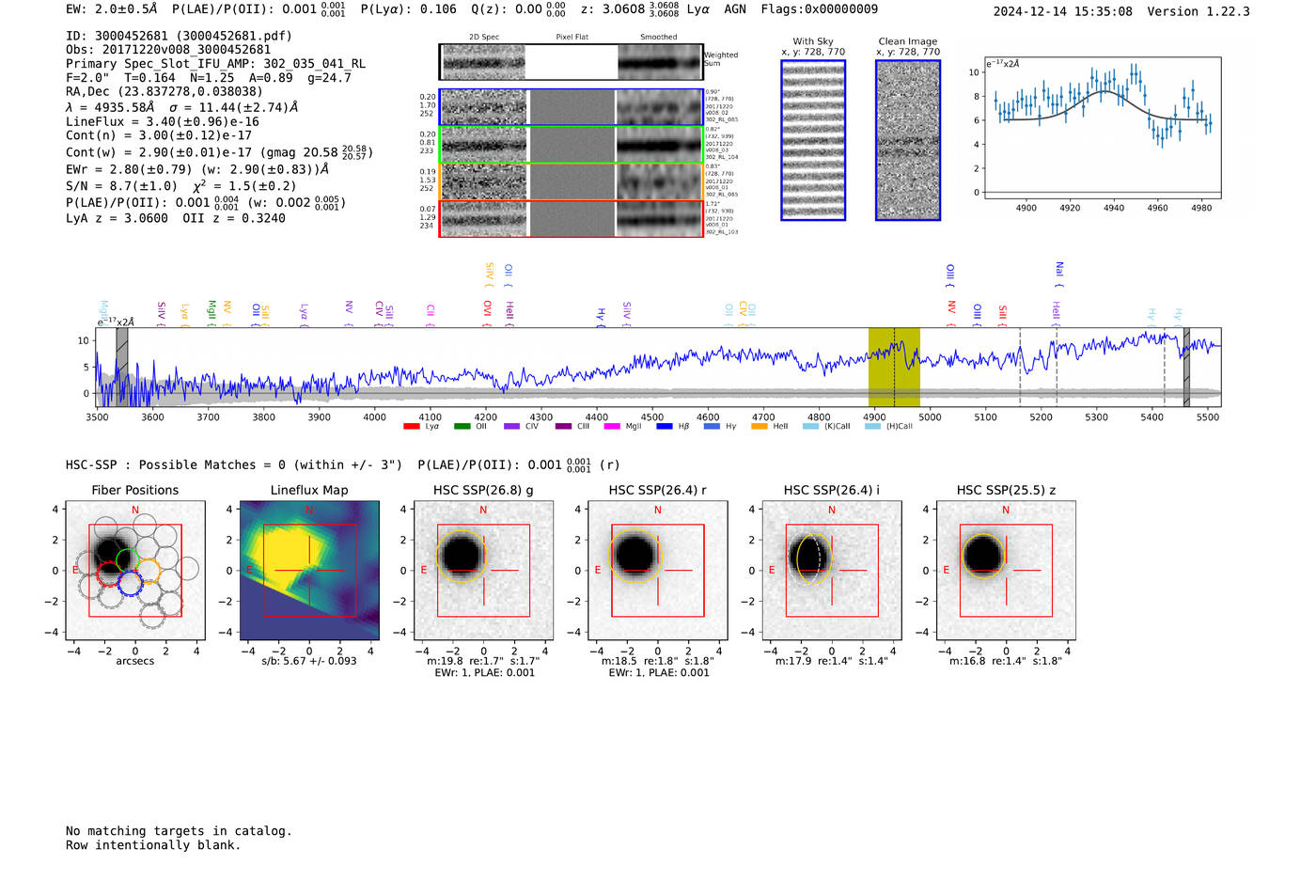The image size is (1316, 896).
Task: Click the Hβ blue legend swatch
Action: pyautogui.click(x=665, y=427)
